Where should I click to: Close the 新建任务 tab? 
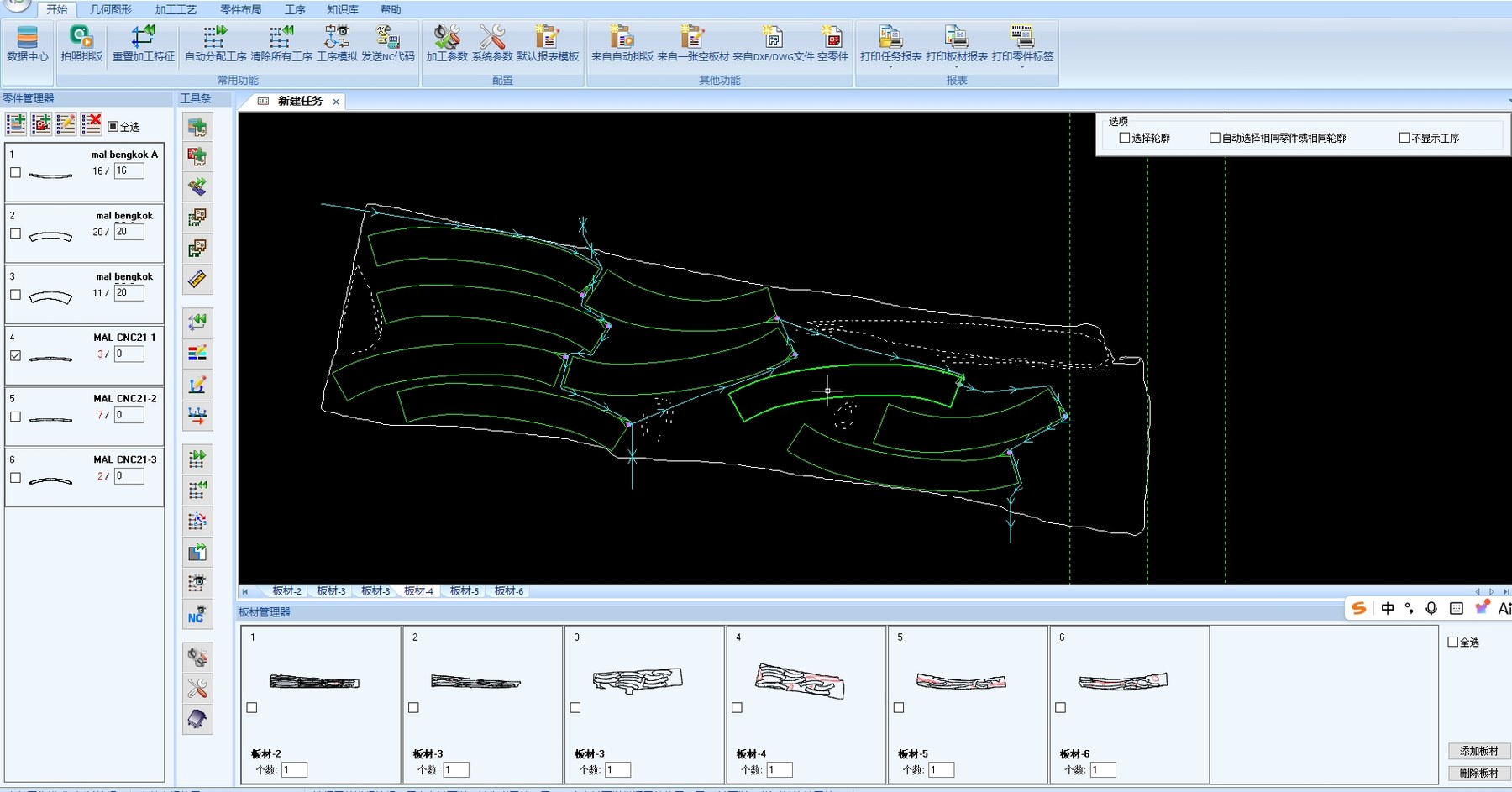(x=336, y=102)
